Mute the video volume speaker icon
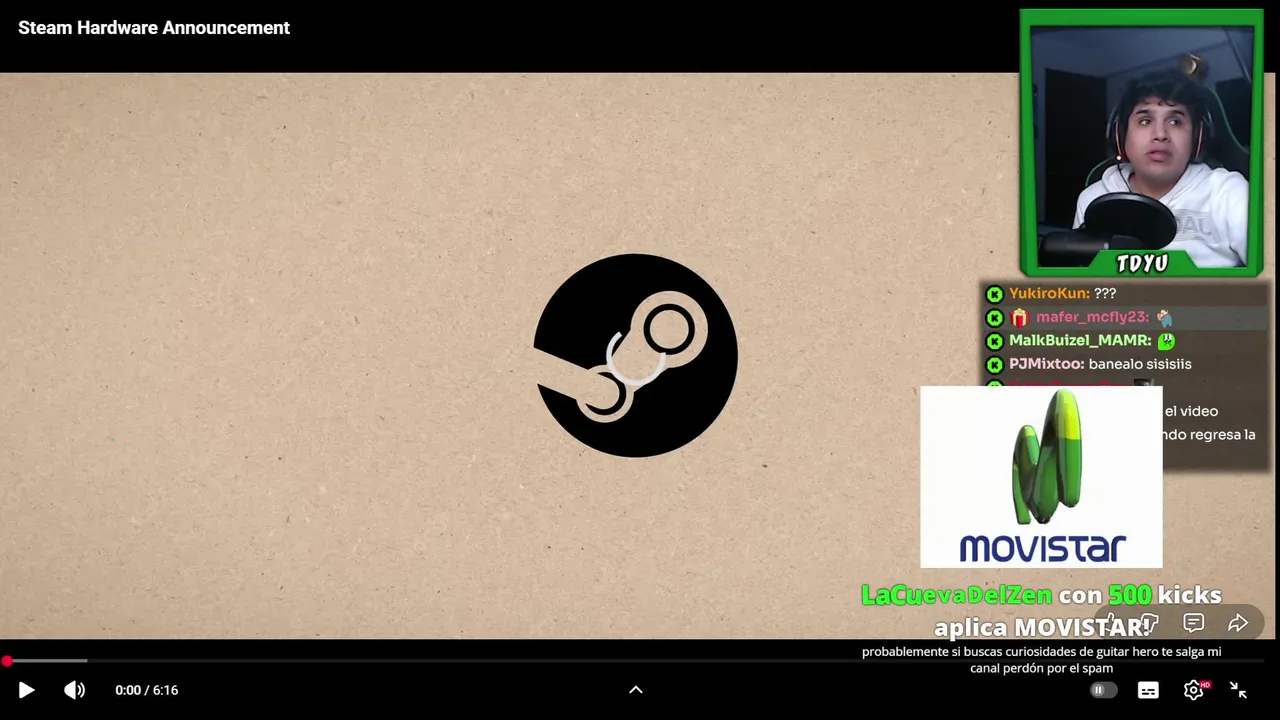Screen dimensions: 1280x720 (75, 690)
